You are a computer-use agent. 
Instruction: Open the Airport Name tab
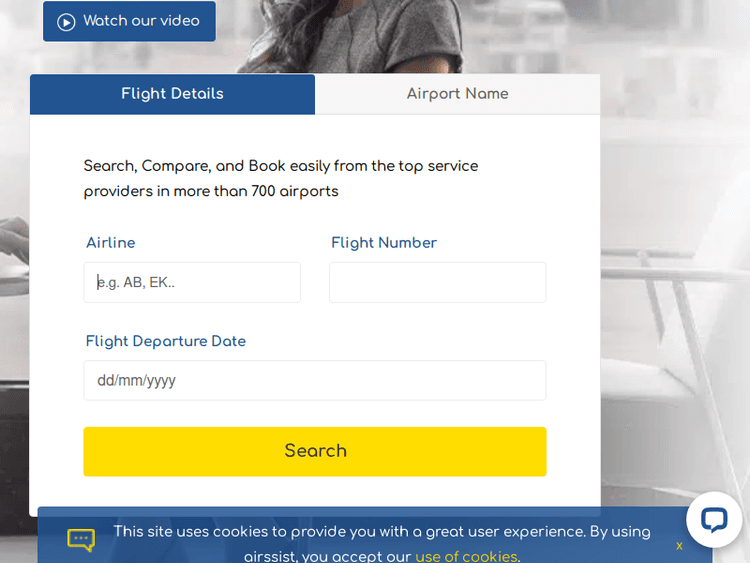pyautogui.click(x=457, y=94)
